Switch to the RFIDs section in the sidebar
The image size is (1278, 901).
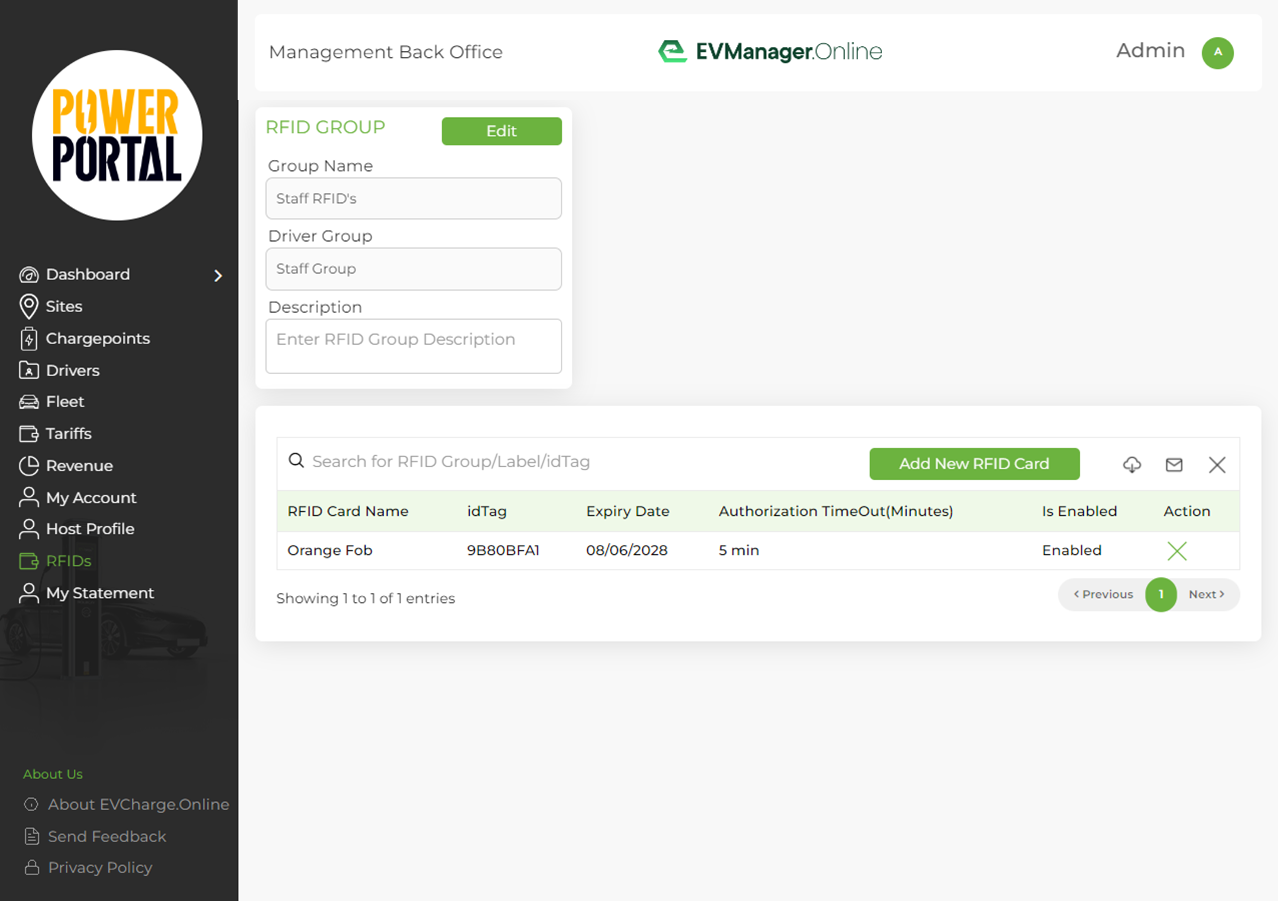pos(27,561)
